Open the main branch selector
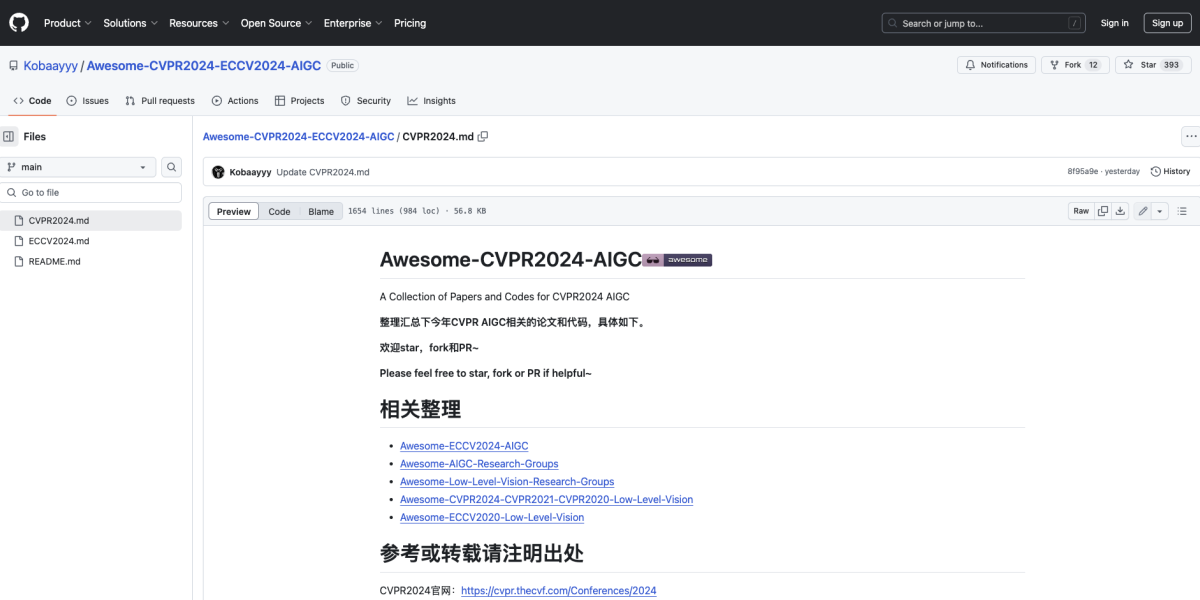1200x600 pixels. tap(79, 166)
